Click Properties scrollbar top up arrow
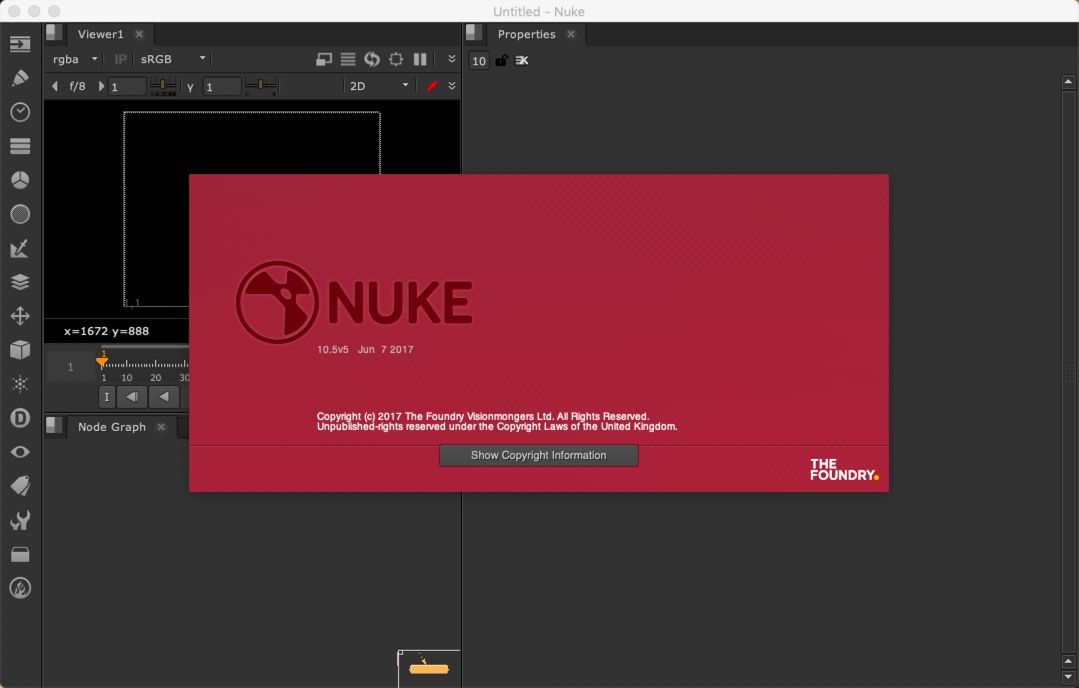Screen dimensions: 1079x688 click(x=1068, y=82)
